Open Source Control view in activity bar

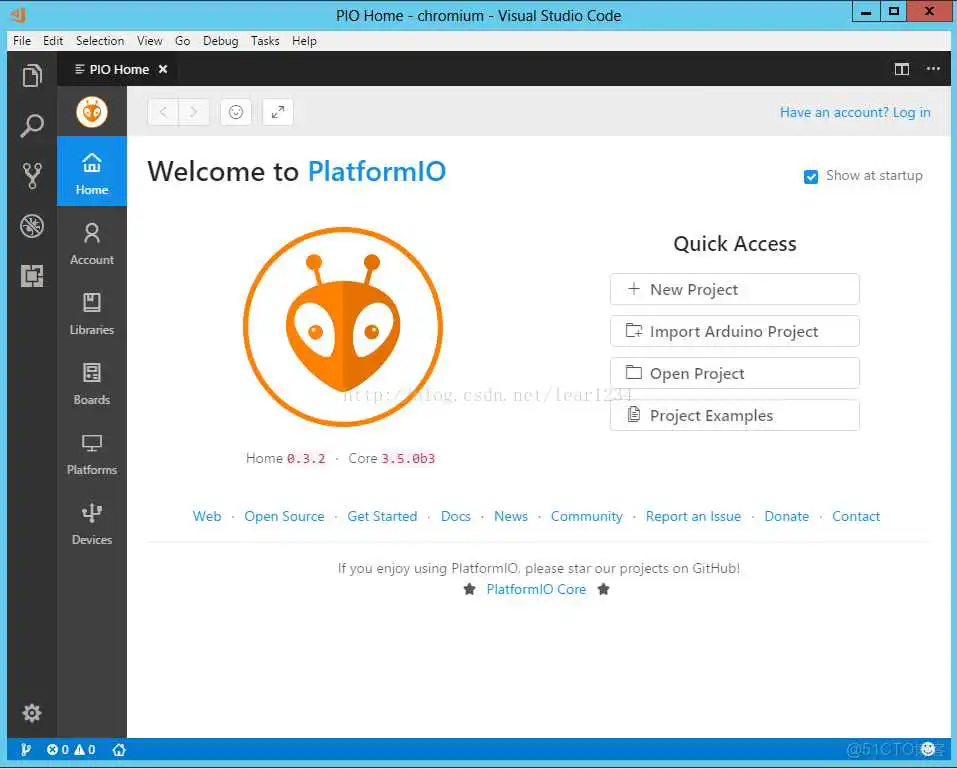coord(32,176)
